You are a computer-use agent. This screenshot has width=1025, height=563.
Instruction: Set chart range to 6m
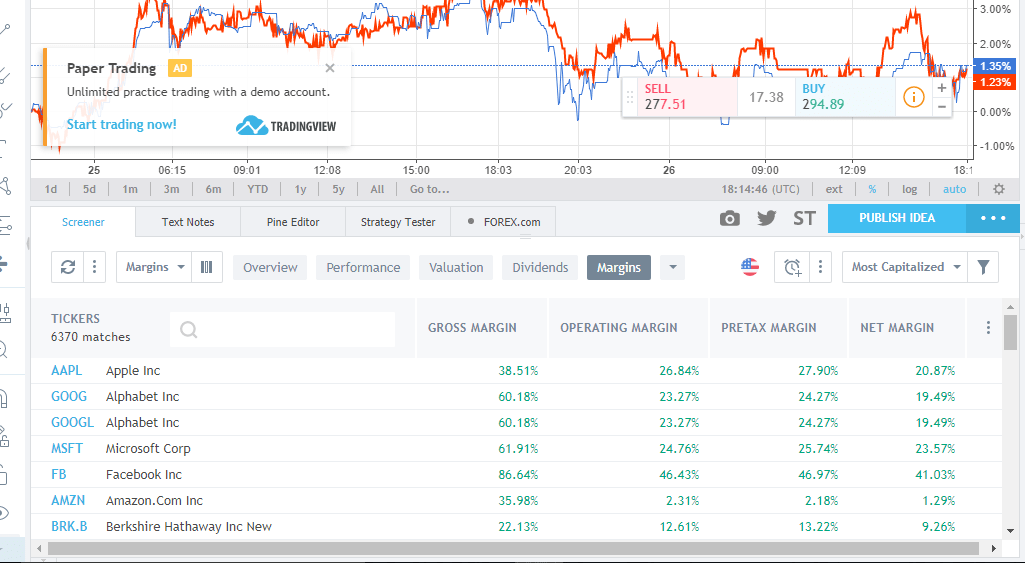(x=213, y=189)
